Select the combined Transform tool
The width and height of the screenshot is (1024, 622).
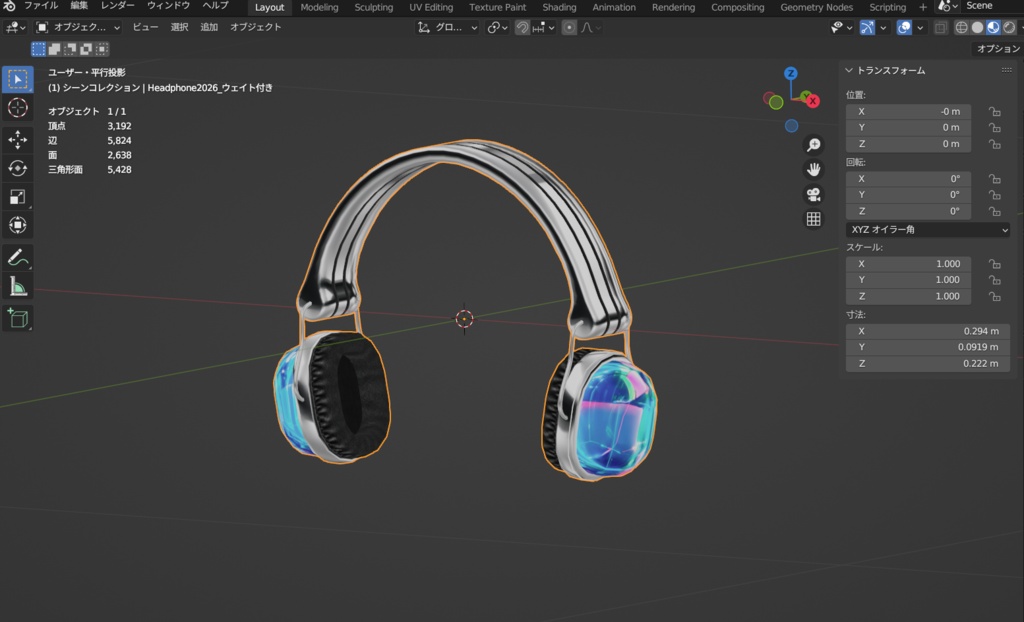coord(18,225)
